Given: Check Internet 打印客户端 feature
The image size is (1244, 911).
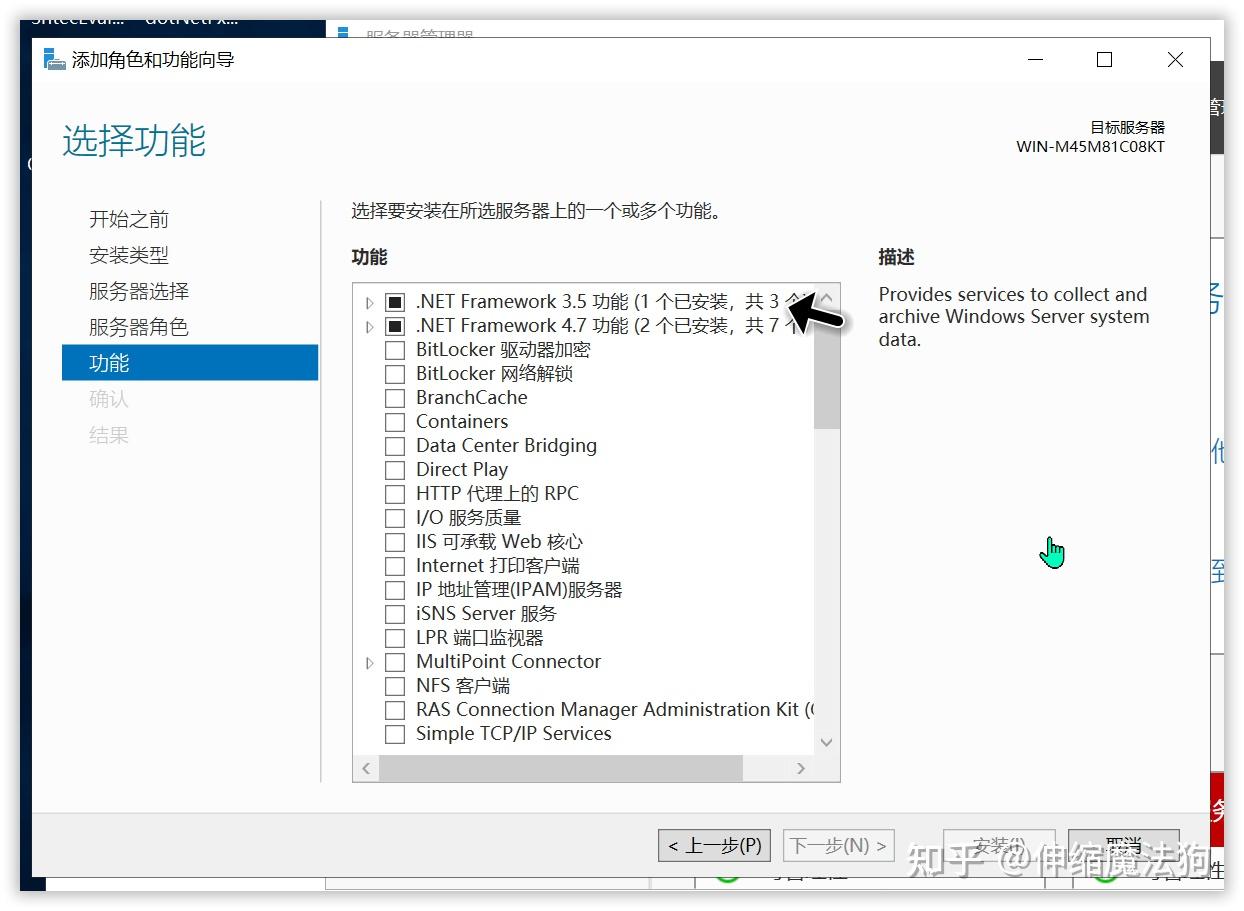Looking at the screenshot, I should pos(395,565).
